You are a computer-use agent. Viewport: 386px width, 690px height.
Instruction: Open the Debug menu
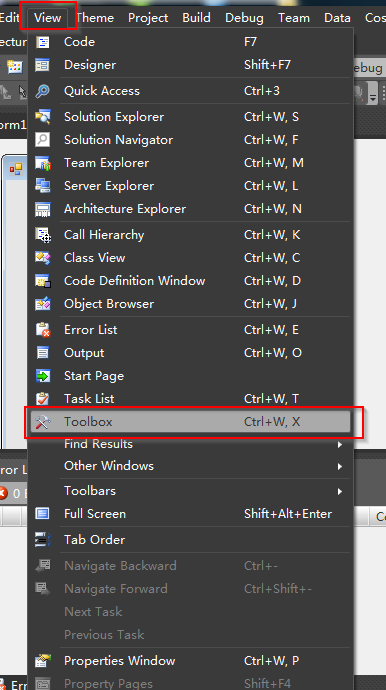(x=244, y=18)
